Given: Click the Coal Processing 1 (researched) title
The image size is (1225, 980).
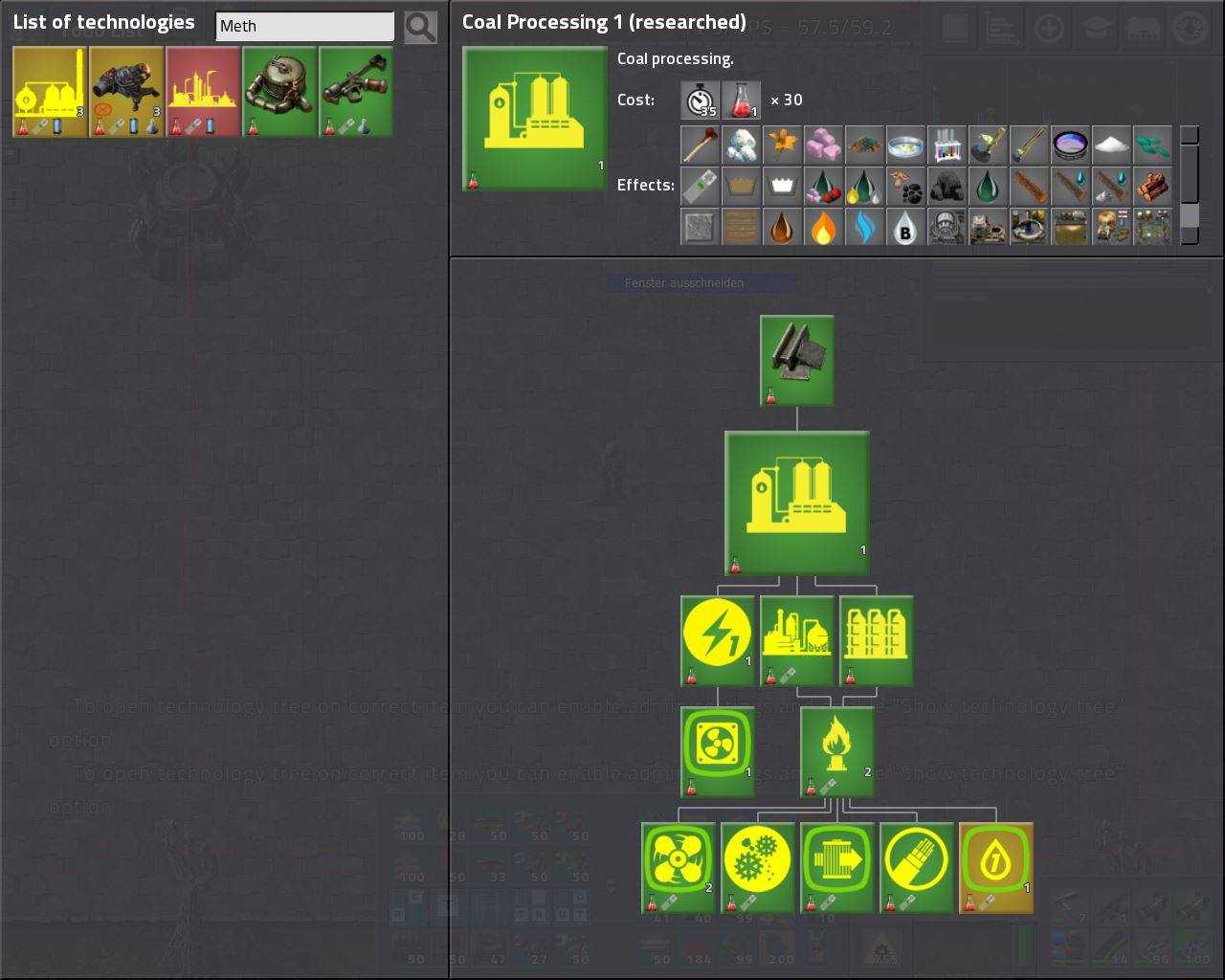Looking at the screenshot, I should pos(604,22).
